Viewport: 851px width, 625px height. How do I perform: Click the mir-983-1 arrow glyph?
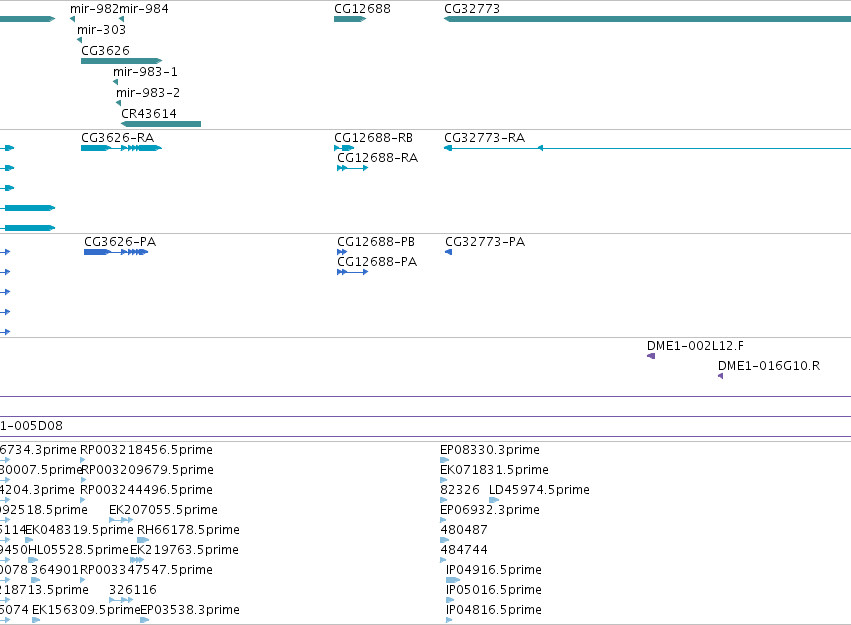[x=115, y=82]
